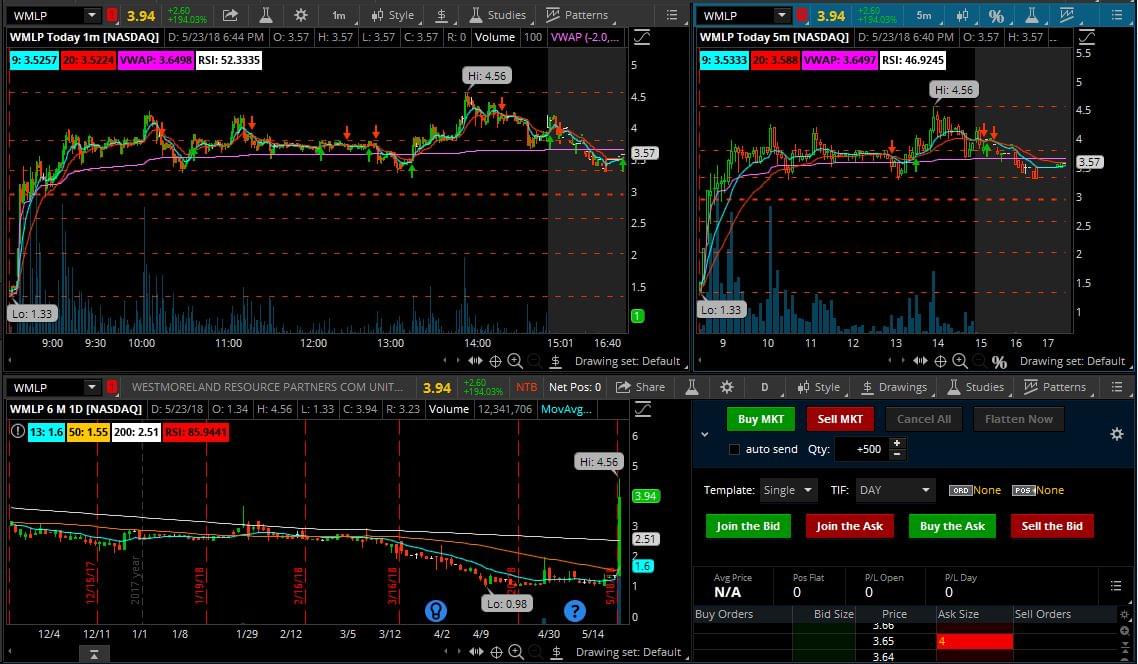Open Style menu in 1m chart
The image size is (1138, 664).
point(393,15)
